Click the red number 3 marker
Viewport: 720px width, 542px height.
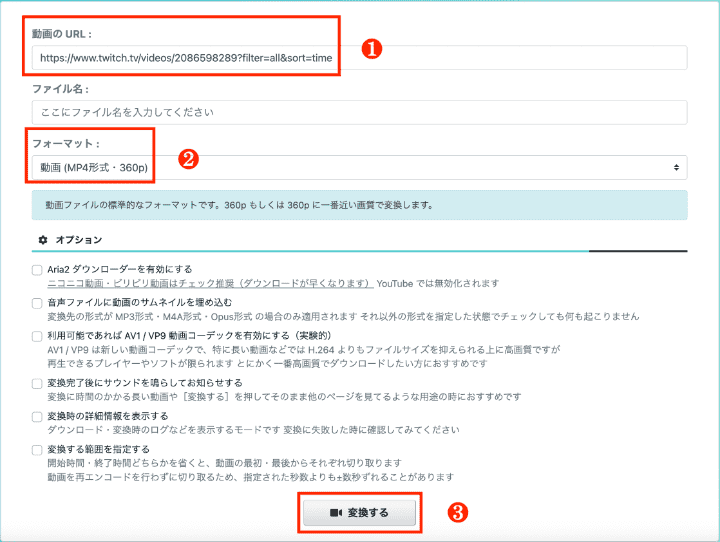tap(456, 512)
